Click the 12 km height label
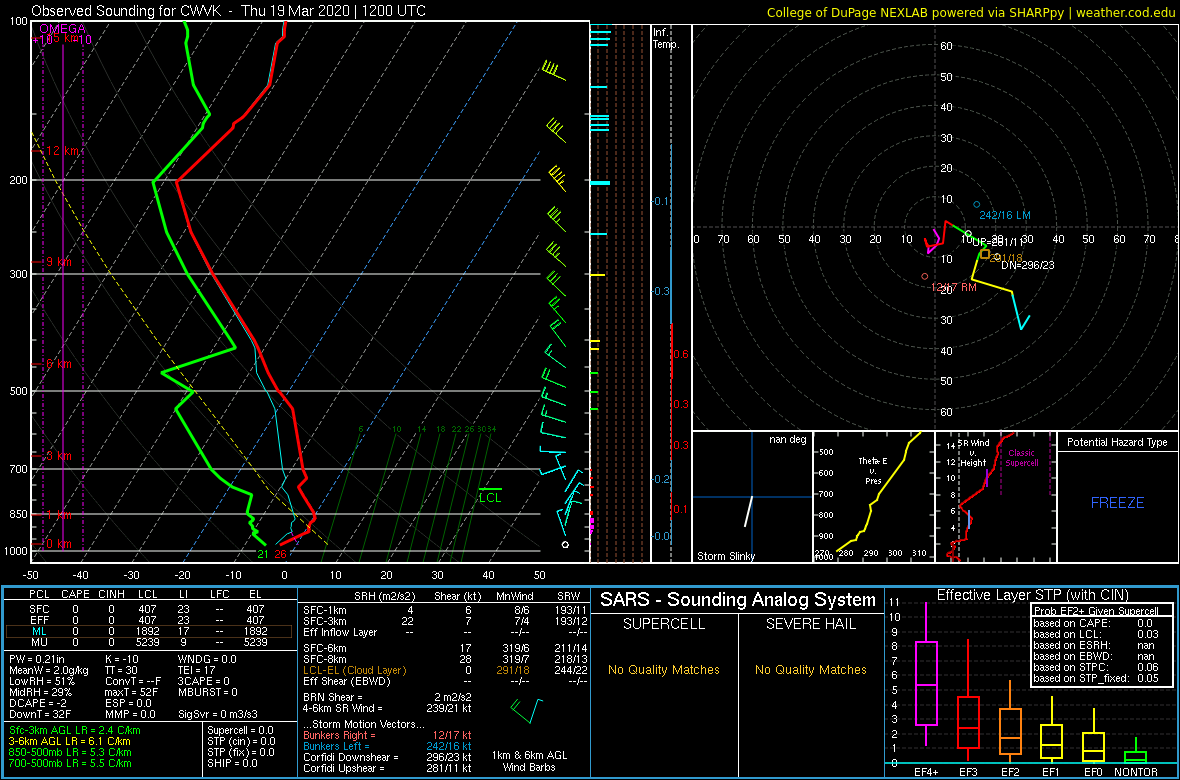Image resolution: width=1180 pixels, height=780 pixels. click(x=62, y=151)
